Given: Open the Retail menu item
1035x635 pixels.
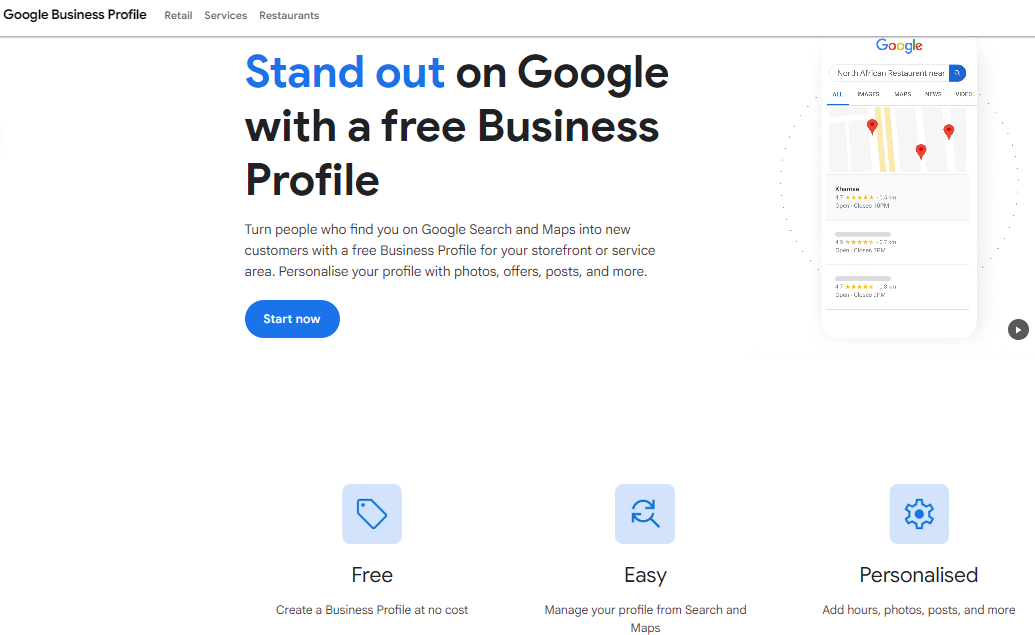Looking at the screenshot, I should coord(178,16).
